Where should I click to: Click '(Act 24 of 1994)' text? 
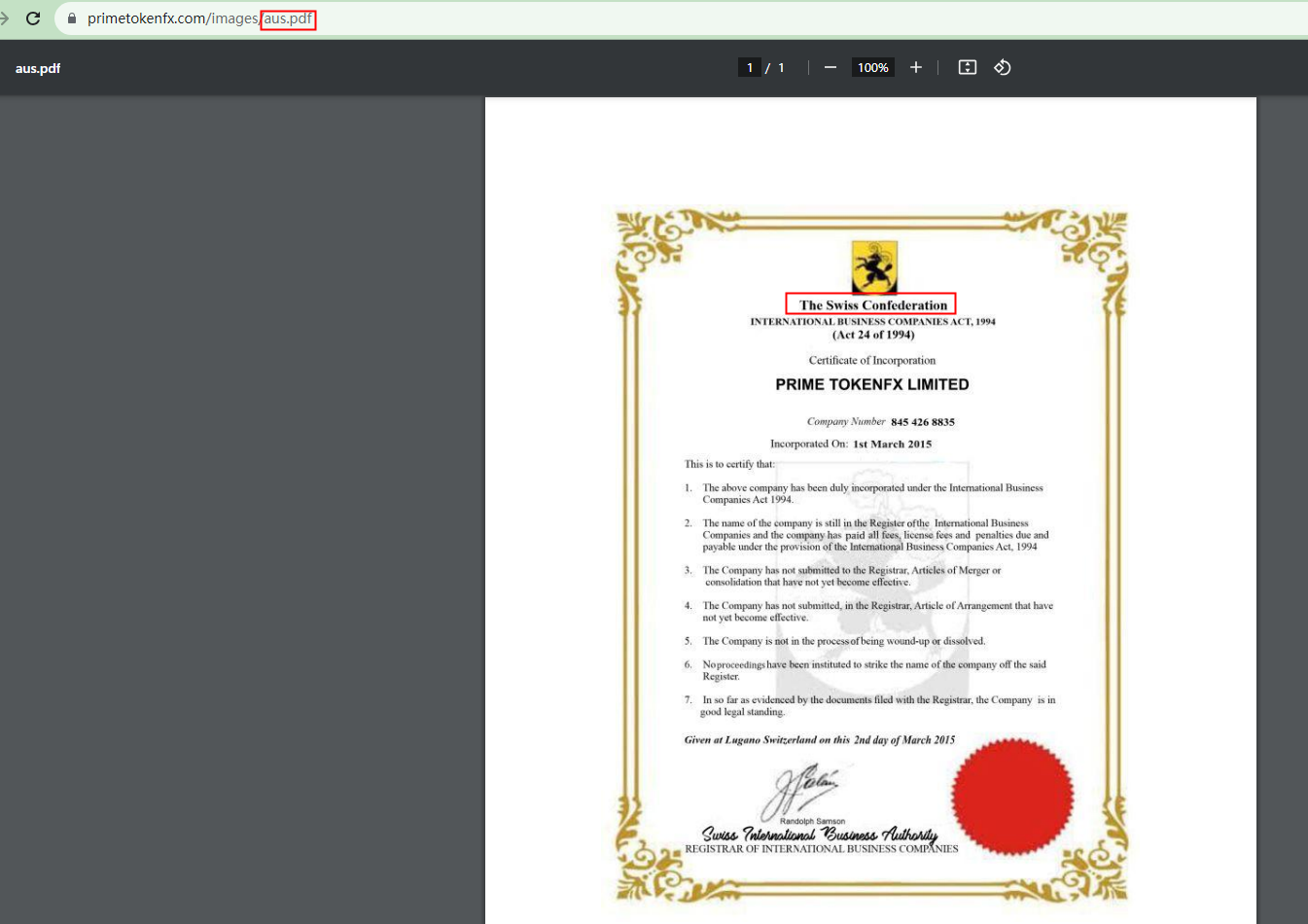[x=873, y=335]
